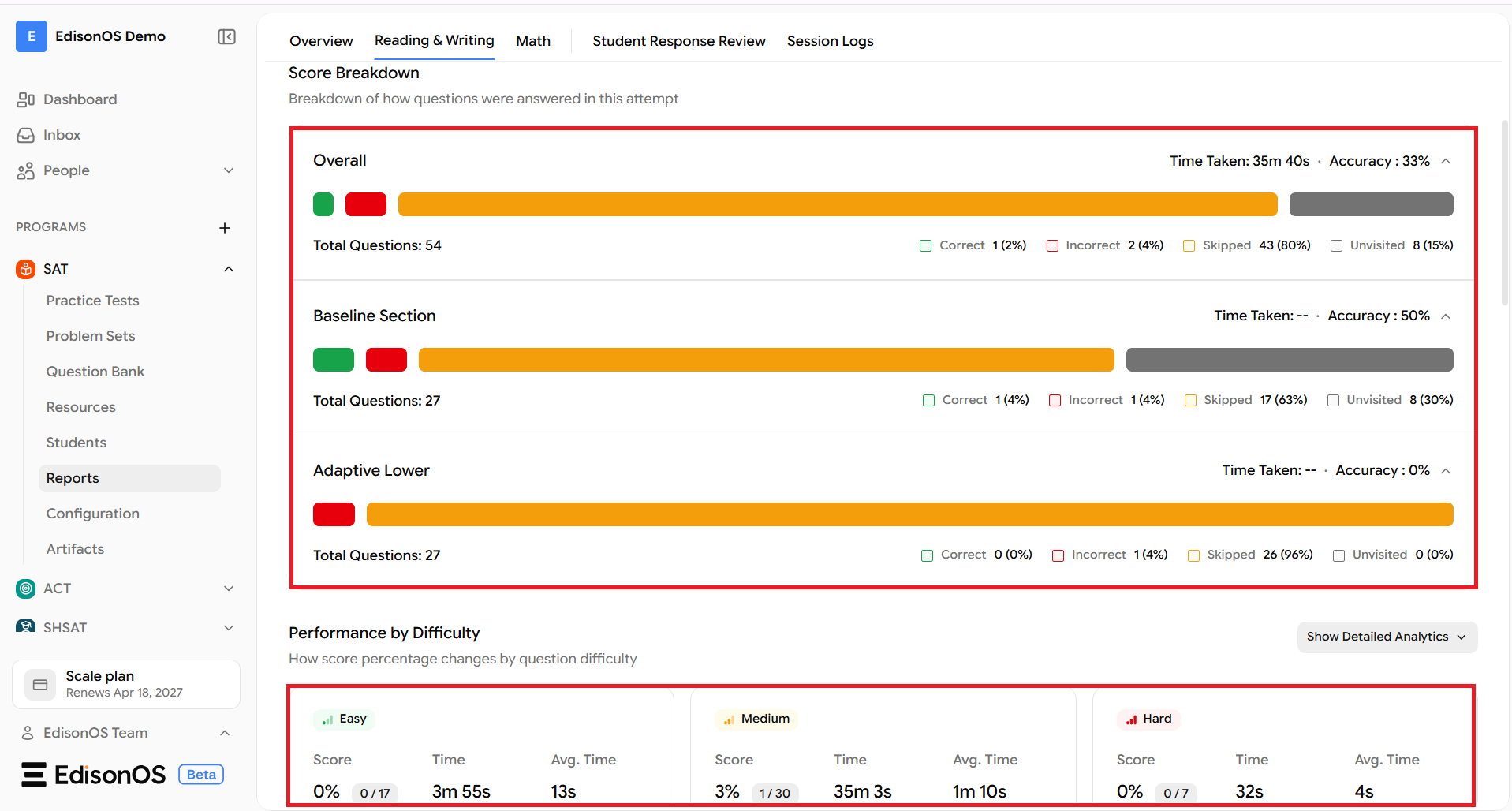This screenshot has width=1512, height=811.
Task: Add a new program with the plus icon
Action: click(225, 228)
